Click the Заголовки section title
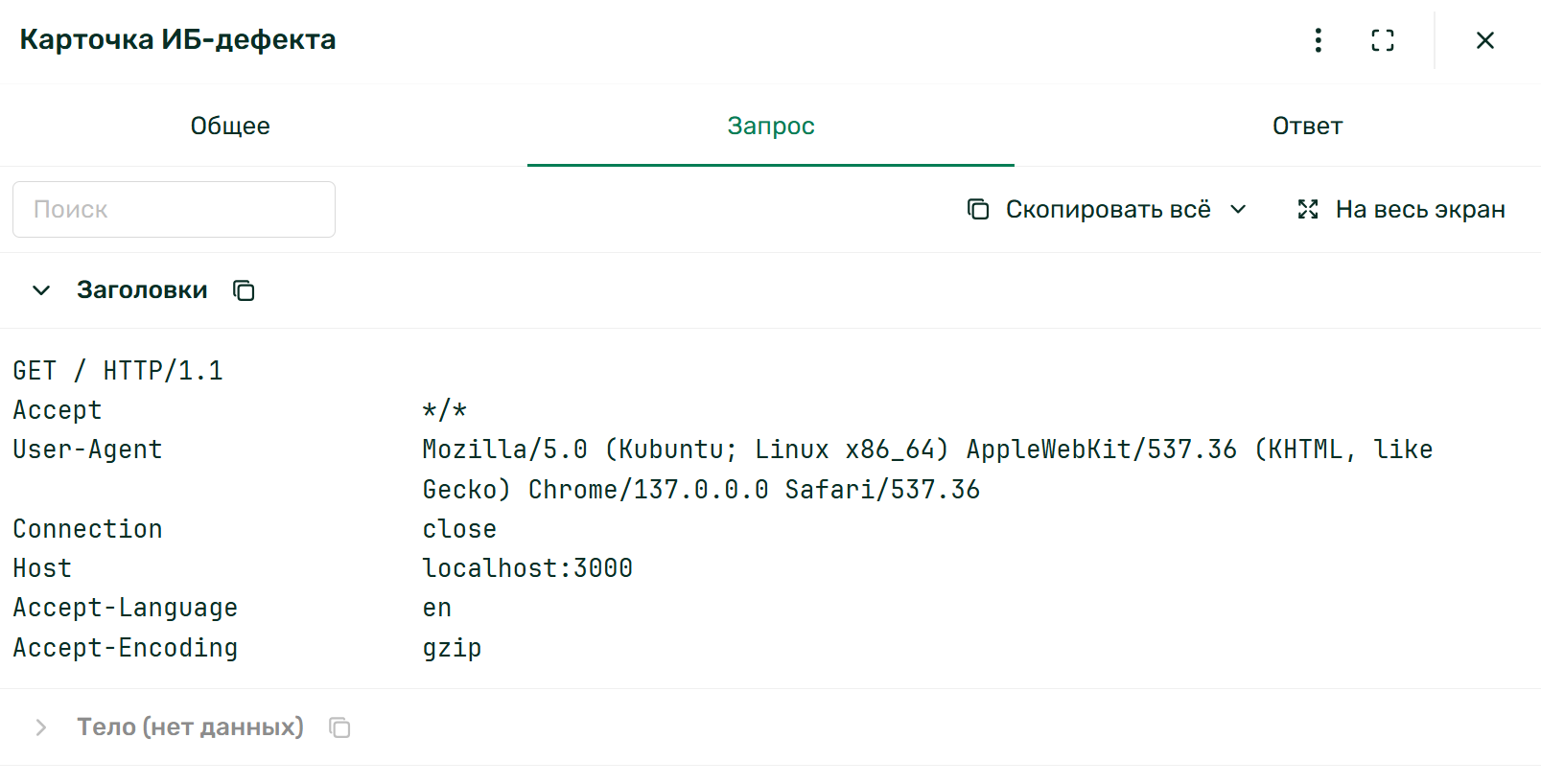This screenshot has height=784, width=1541. [x=142, y=290]
